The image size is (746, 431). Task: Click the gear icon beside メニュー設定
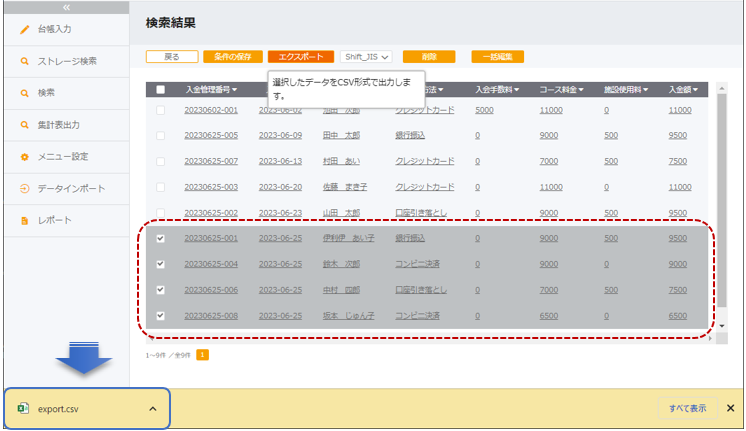(x=24, y=157)
